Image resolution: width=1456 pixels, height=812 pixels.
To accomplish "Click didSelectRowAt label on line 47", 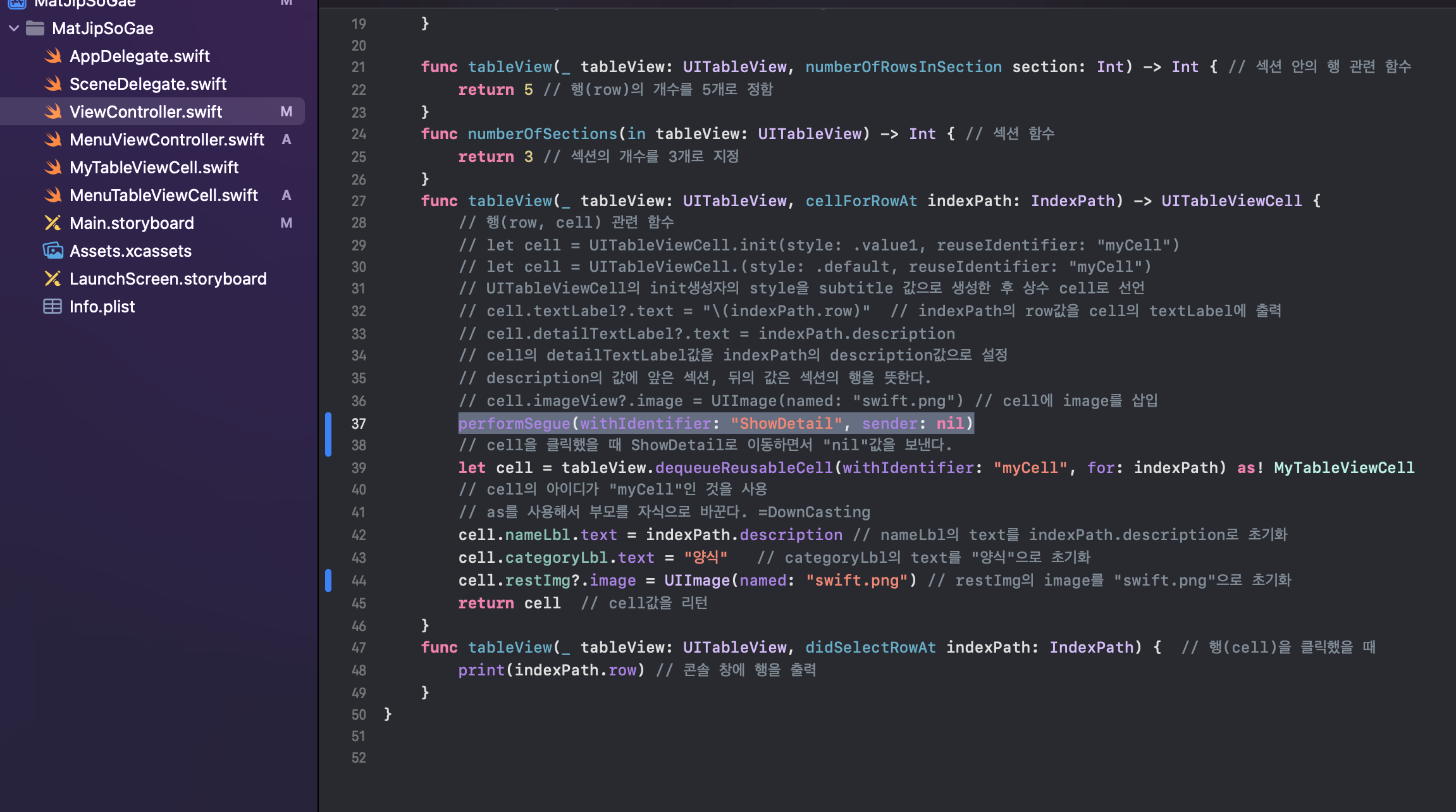I will tap(870, 648).
